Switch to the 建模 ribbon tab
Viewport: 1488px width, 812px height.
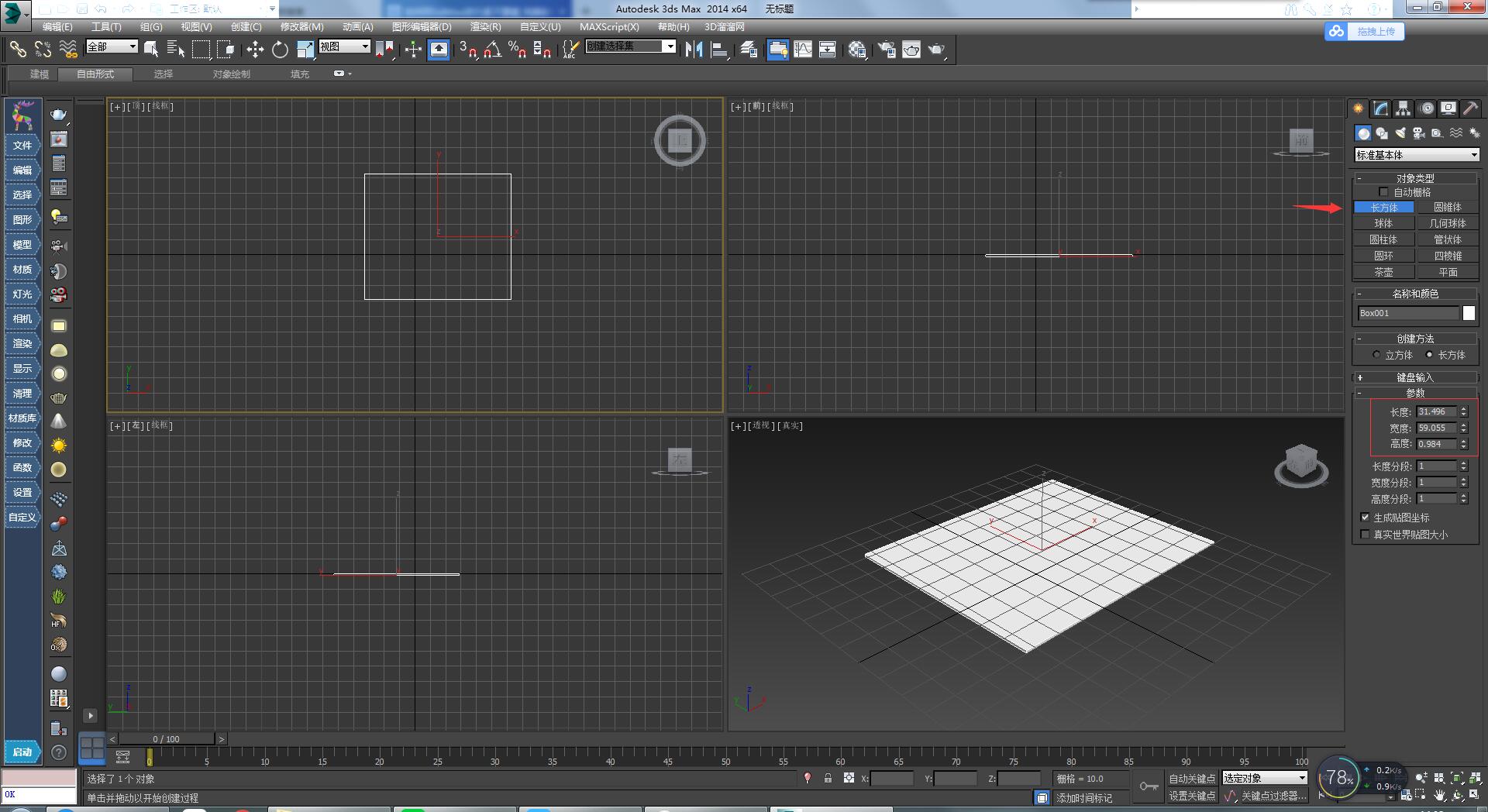pyautogui.click(x=39, y=74)
